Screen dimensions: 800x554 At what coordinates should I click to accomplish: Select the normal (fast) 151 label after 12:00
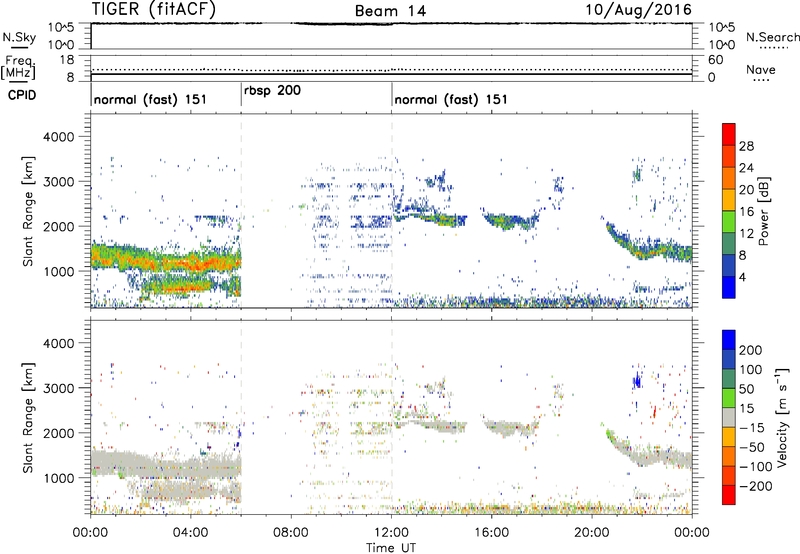pyautogui.click(x=451, y=99)
